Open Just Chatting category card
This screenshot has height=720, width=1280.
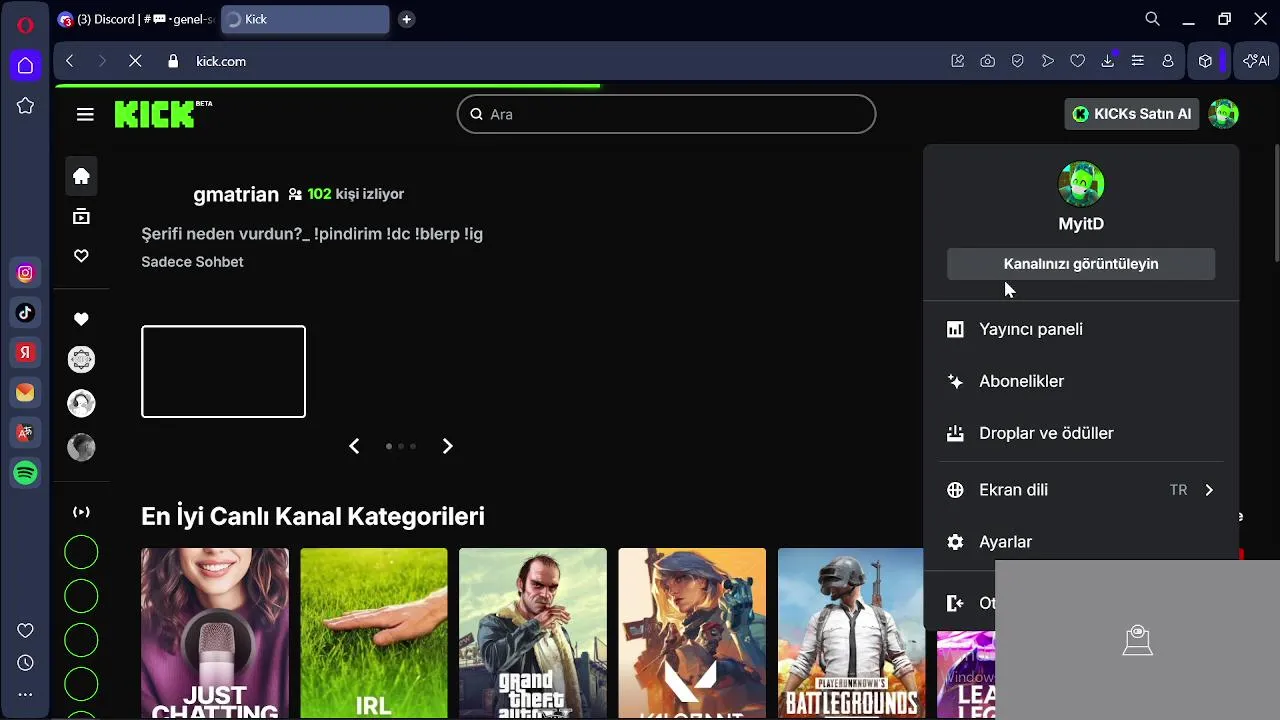[x=215, y=633]
